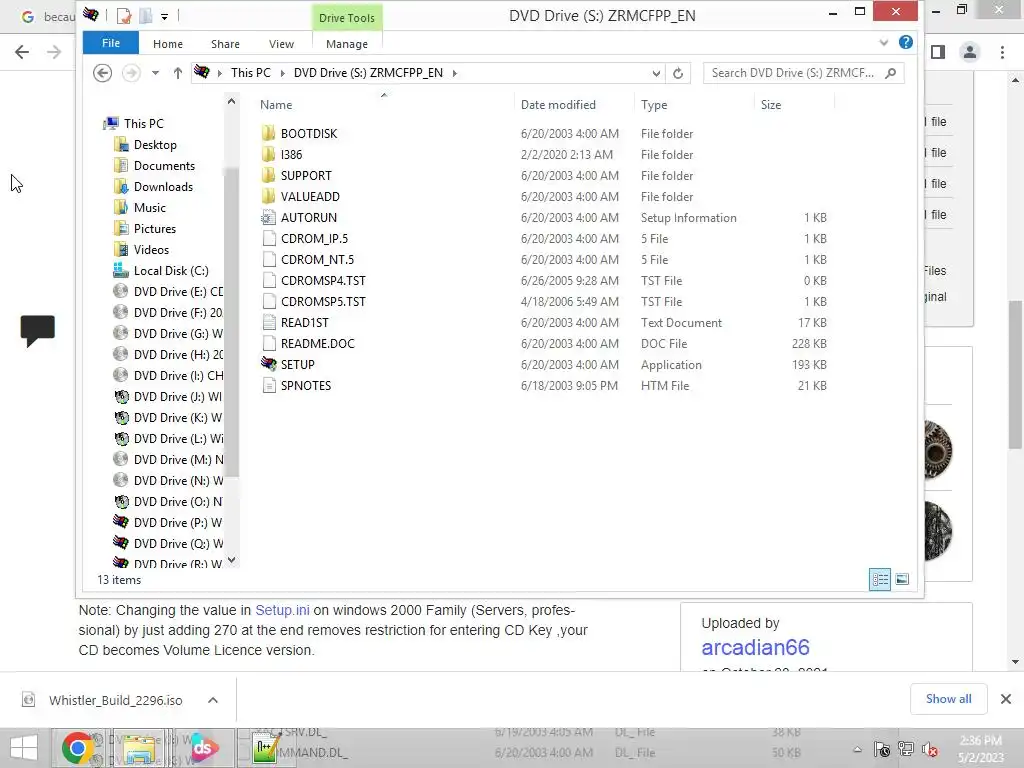Expand the ribbon with the chevron
The width and height of the screenshot is (1024, 768).
pos(884,42)
